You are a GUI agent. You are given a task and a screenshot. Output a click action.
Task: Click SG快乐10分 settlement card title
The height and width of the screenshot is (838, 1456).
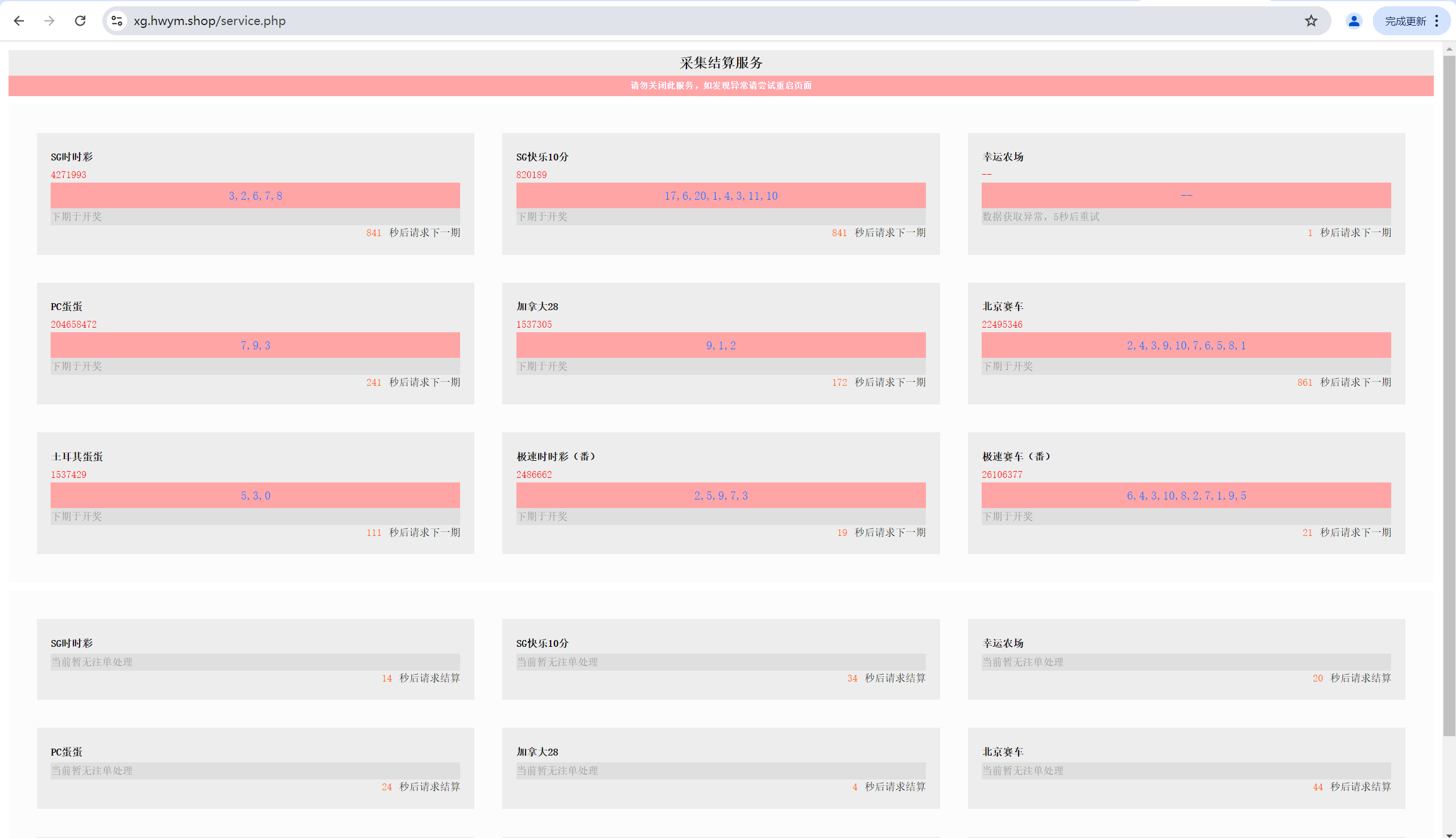pos(542,643)
